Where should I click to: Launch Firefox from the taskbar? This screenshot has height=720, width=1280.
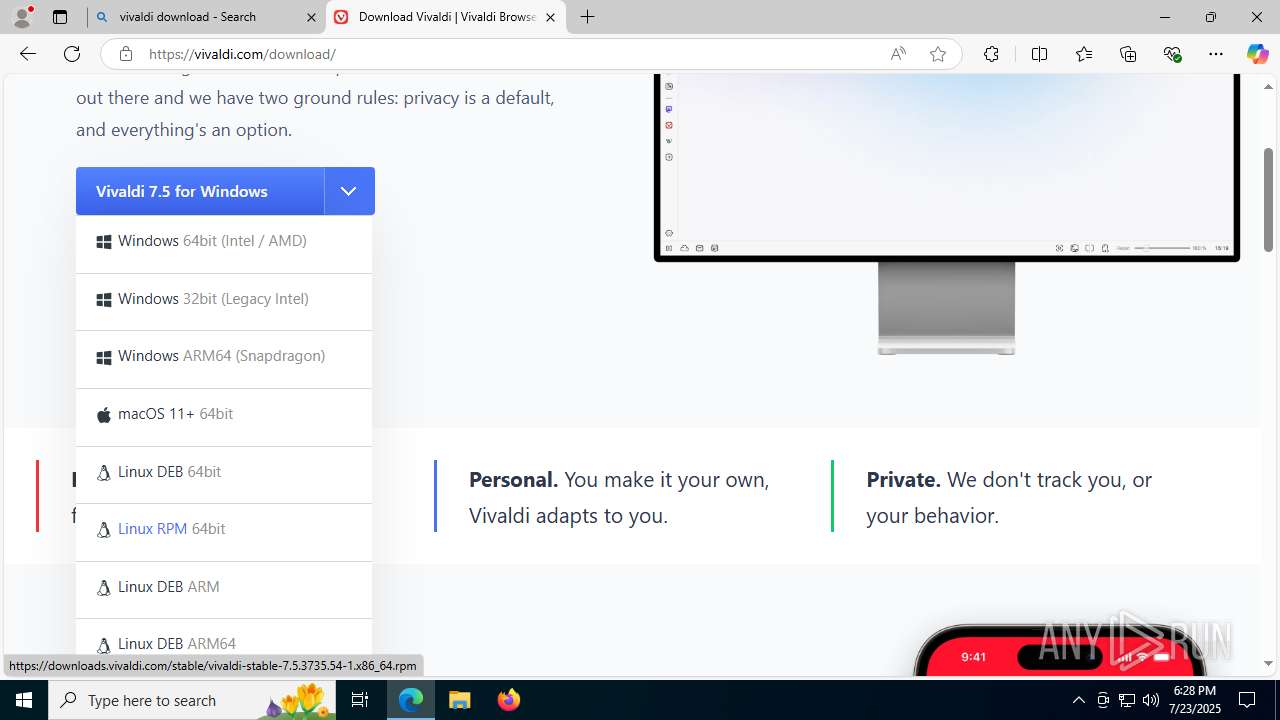pos(508,700)
